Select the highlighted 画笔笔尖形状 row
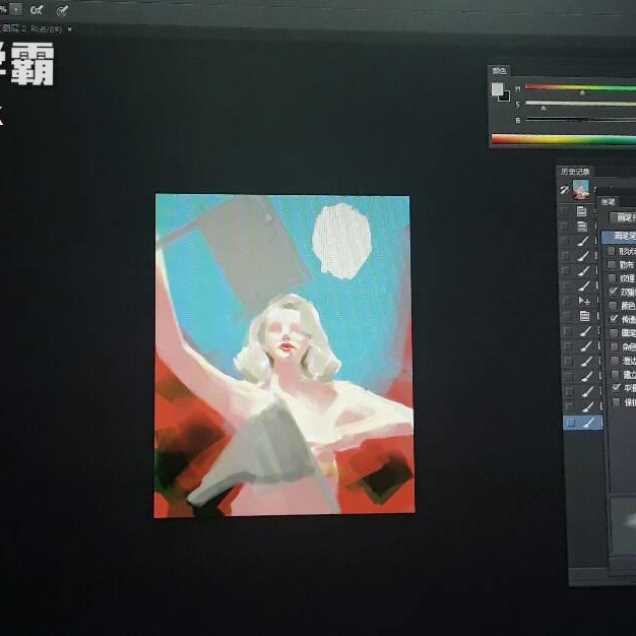This screenshot has width=636, height=636. [619, 236]
